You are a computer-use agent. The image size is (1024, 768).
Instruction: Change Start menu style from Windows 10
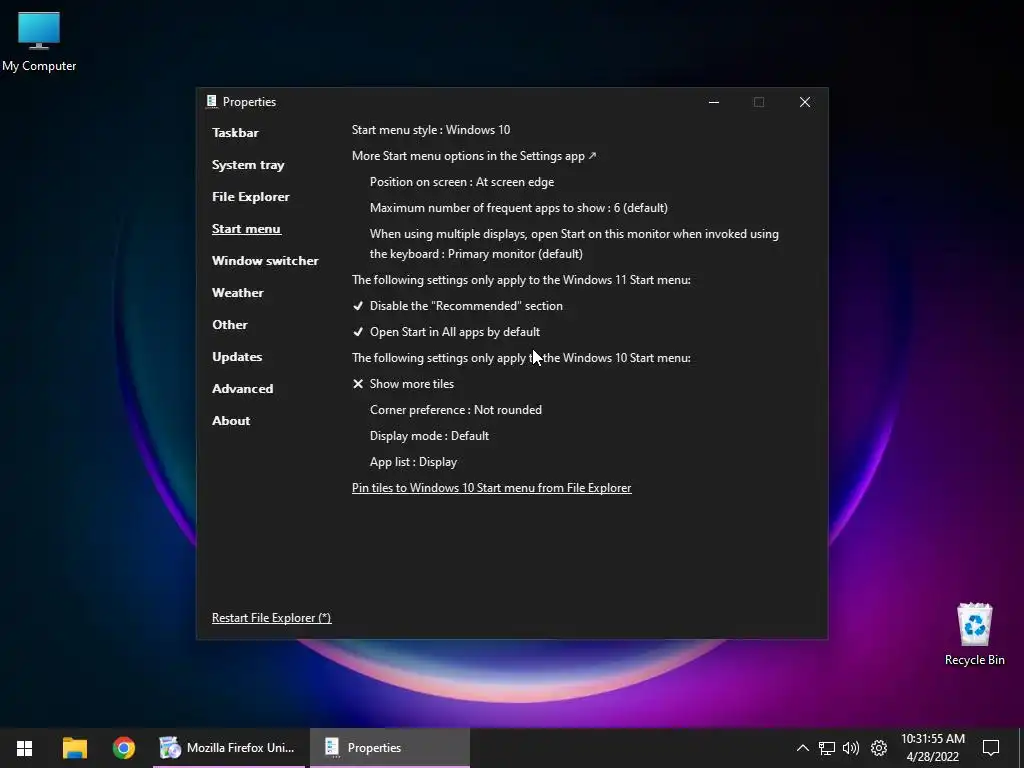pyautogui.click(x=431, y=130)
